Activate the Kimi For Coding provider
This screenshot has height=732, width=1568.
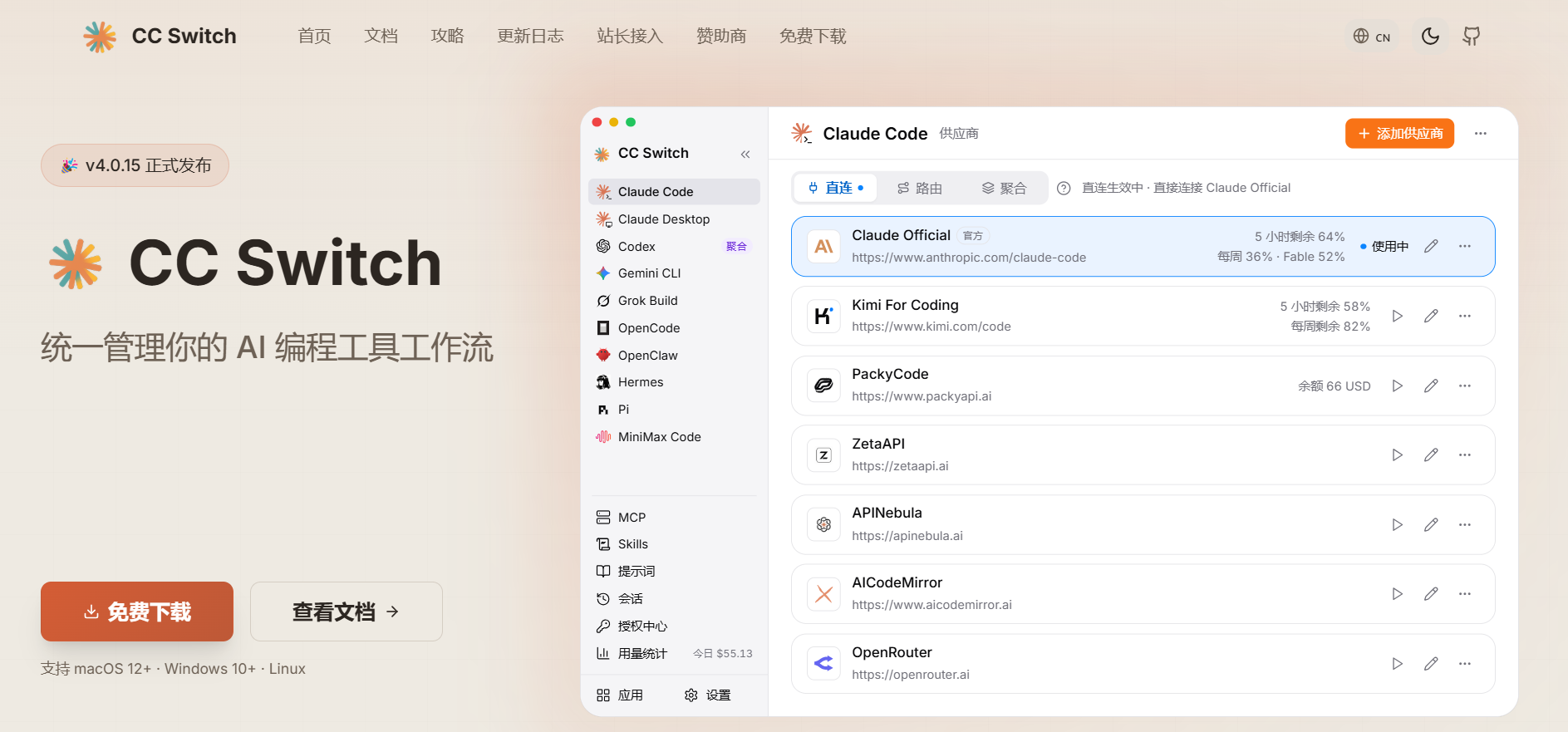coord(1398,316)
